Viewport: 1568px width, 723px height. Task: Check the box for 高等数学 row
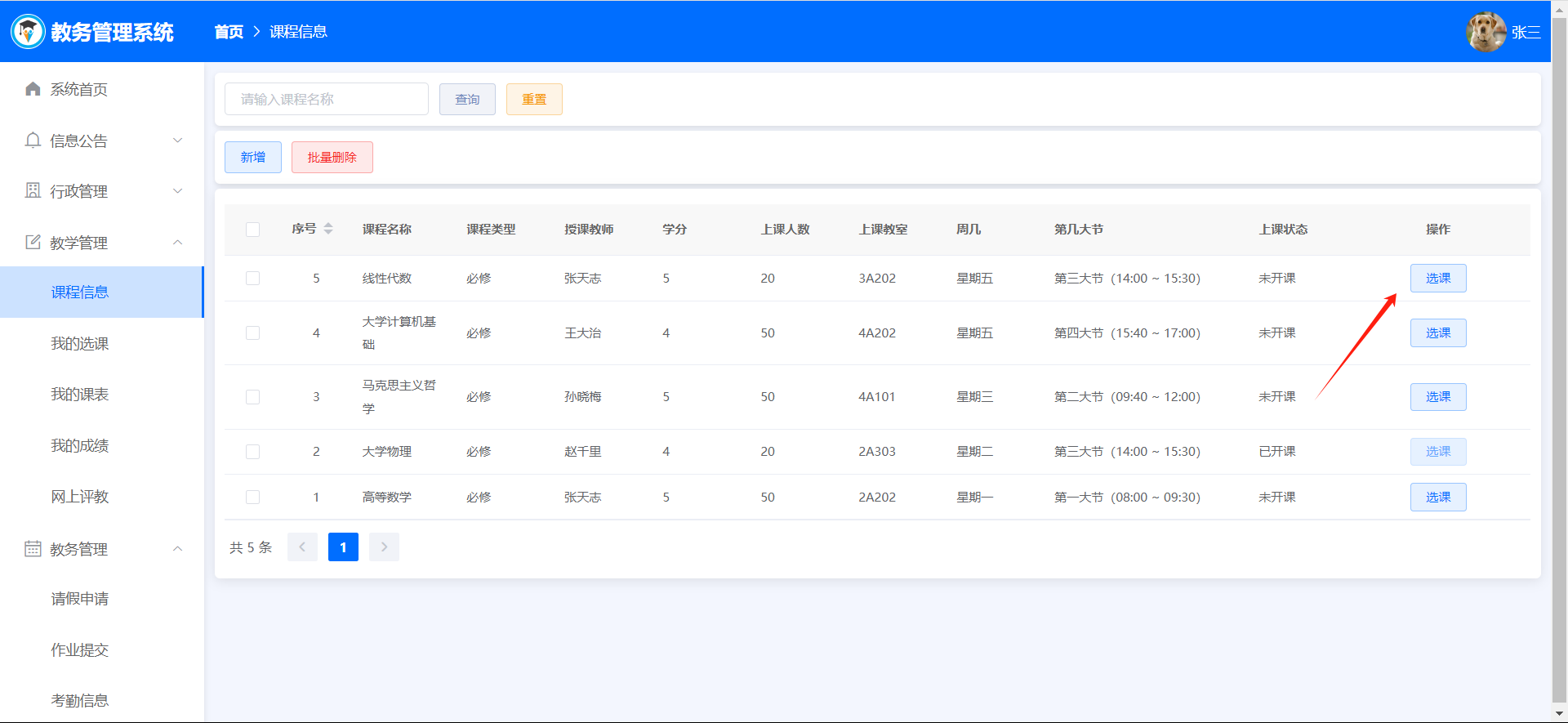(253, 498)
